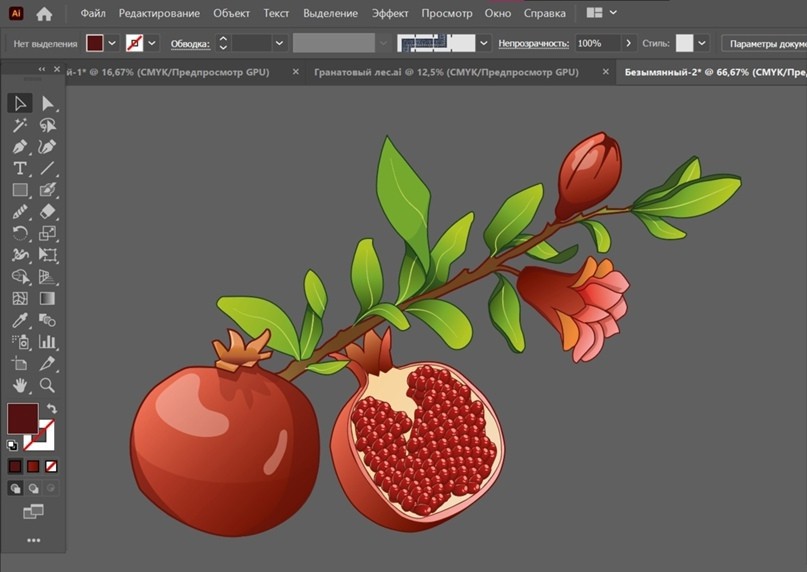Open the Справка menu
807x572 pixels.
545,13
